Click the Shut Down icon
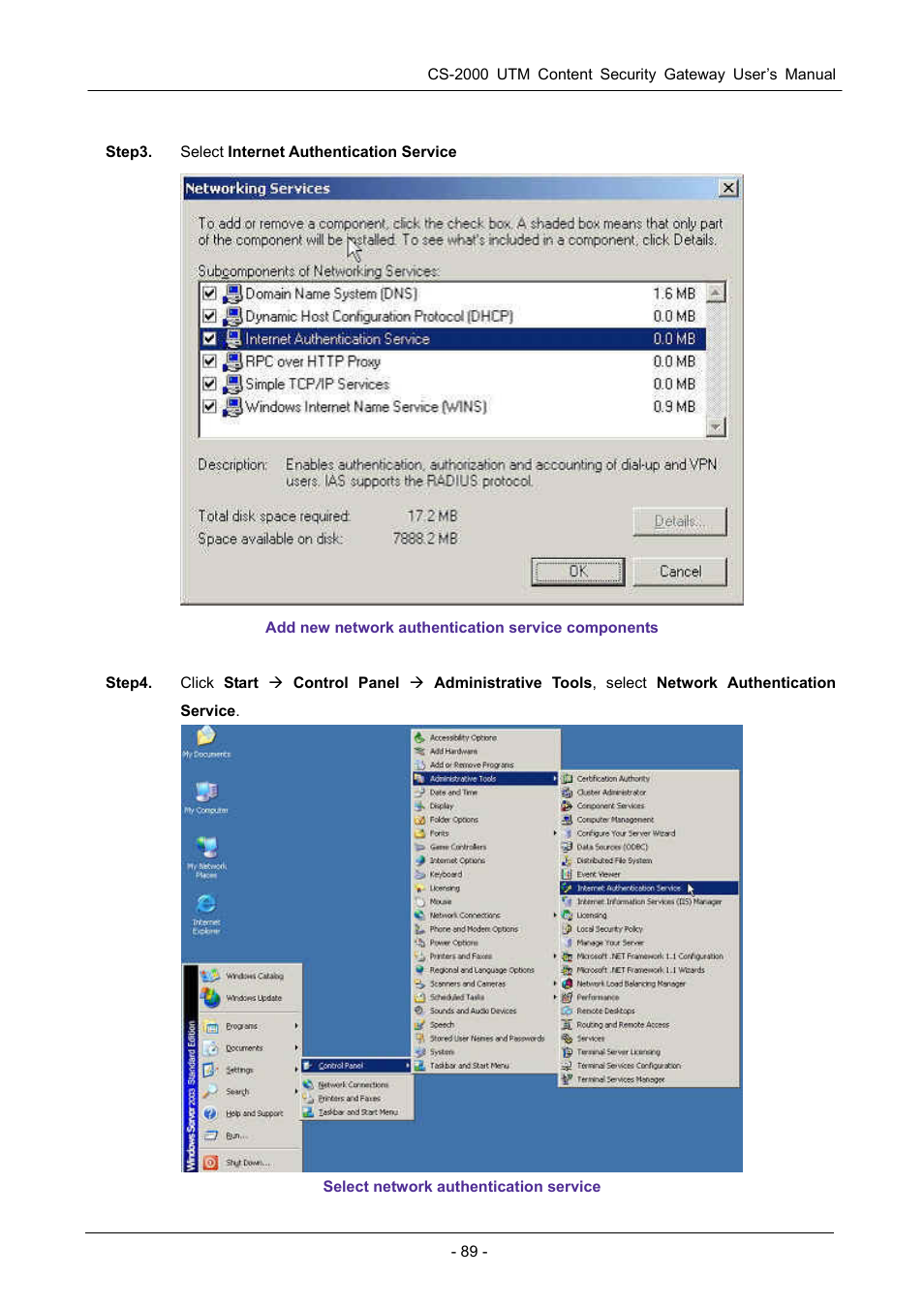 tap(210, 1162)
